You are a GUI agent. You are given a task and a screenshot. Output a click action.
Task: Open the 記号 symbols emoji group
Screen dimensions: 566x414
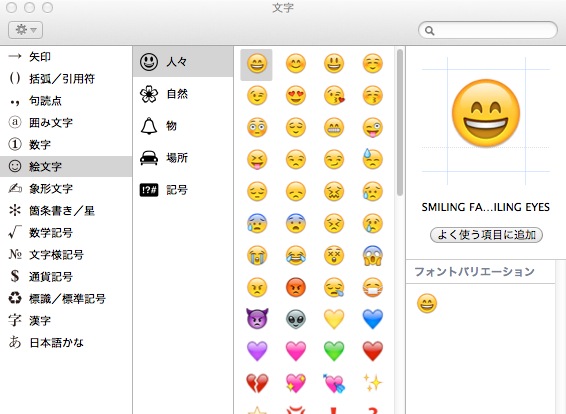tap(183, 190)
